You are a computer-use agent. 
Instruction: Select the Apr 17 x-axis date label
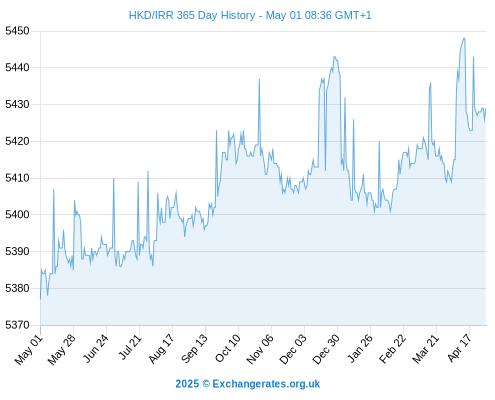pyautogui.click(x=460, y=348)
